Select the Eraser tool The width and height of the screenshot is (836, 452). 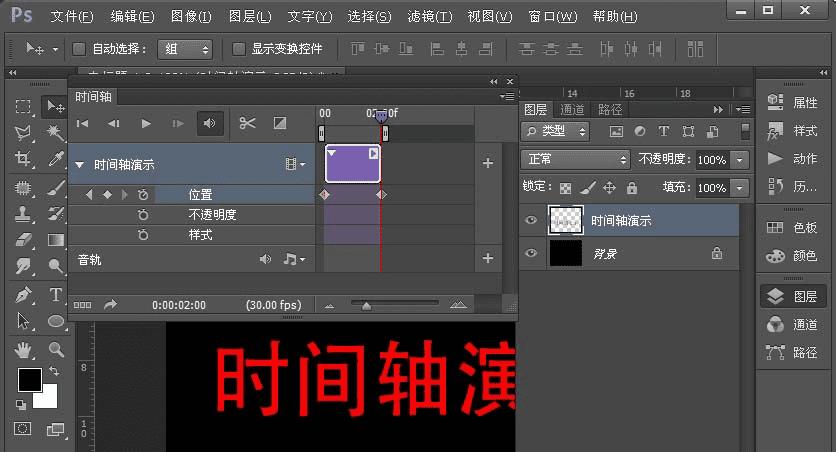[x=23, y=240]
